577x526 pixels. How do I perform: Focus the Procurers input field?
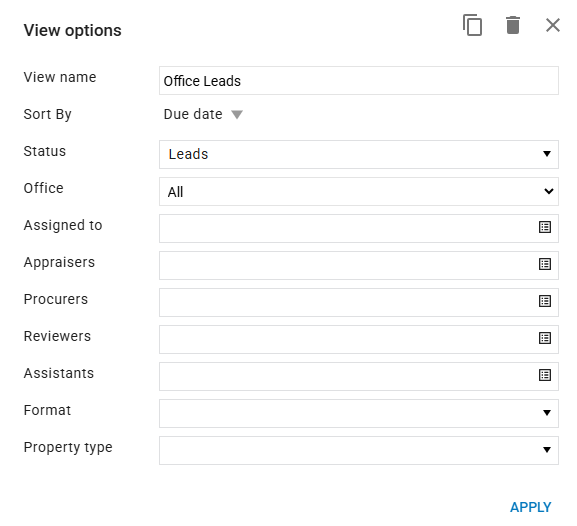[x=348, y=303]
